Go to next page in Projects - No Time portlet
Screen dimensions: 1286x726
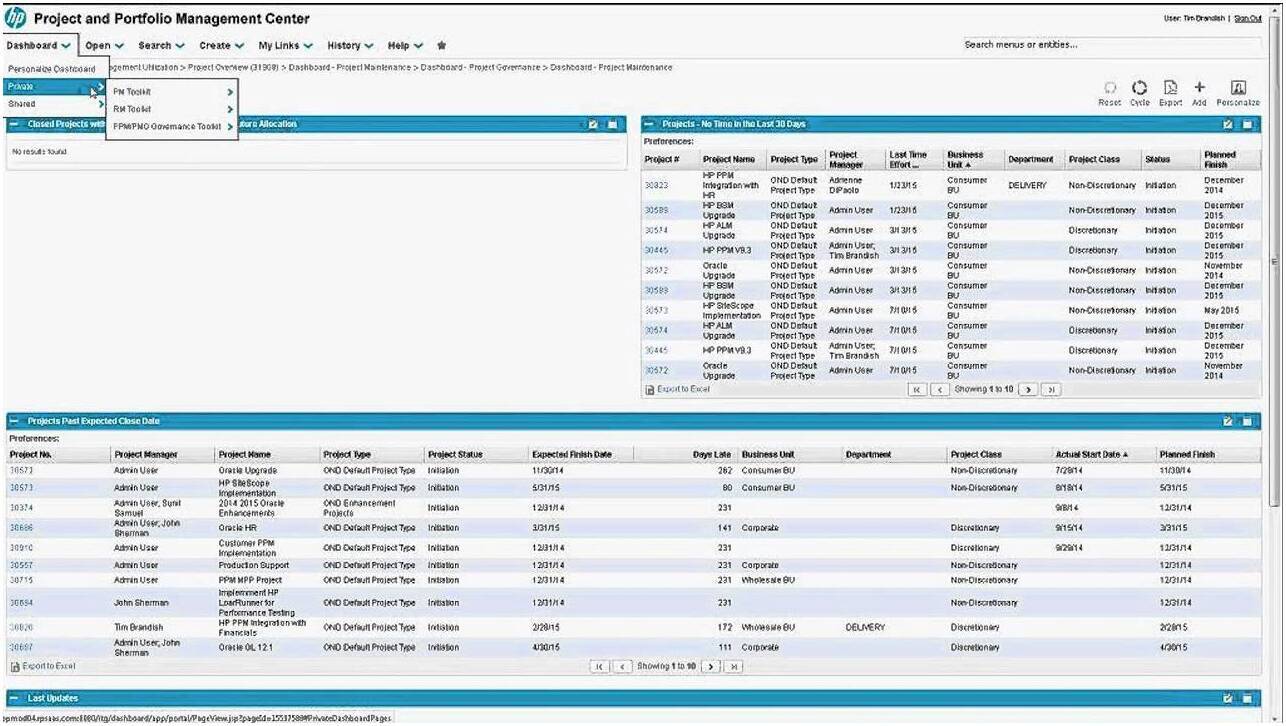[x=1028, y=389]
